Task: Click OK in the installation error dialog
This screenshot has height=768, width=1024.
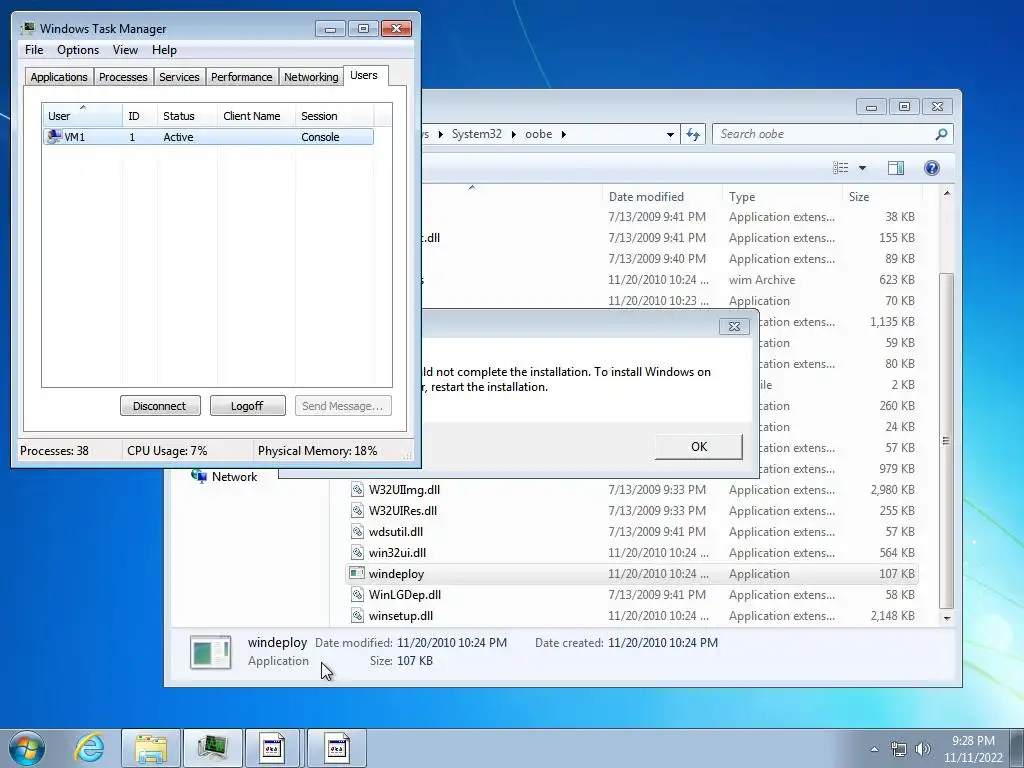Action: (698, 447)
